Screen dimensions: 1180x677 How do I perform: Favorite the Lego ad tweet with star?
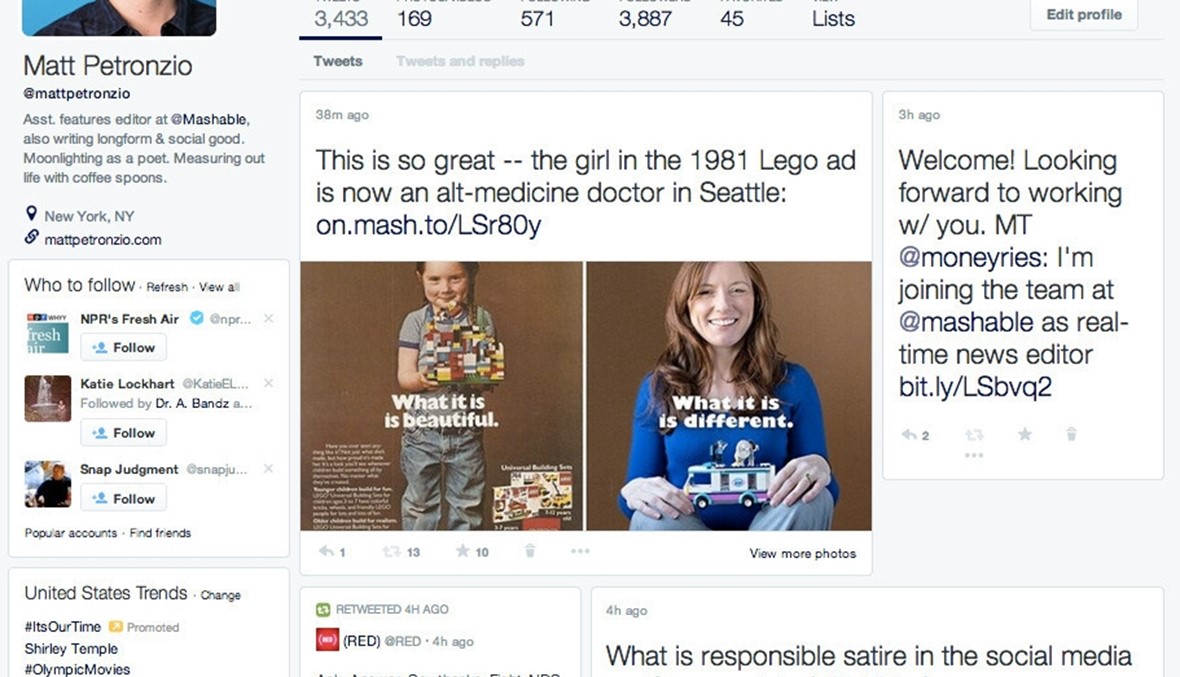click(x=463, y=552)
